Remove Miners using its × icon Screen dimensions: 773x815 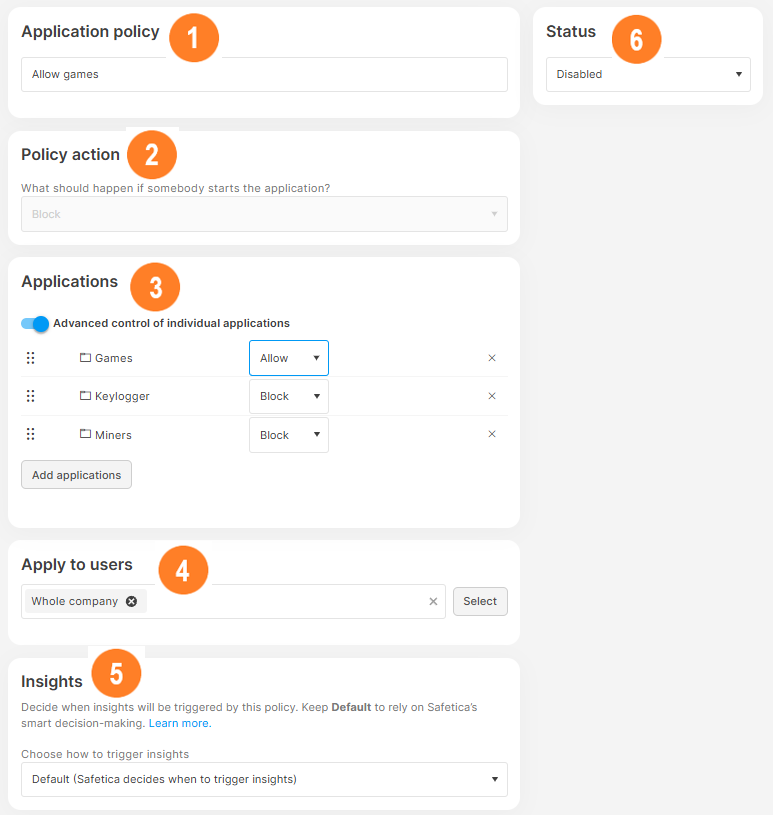coord(491,433)
